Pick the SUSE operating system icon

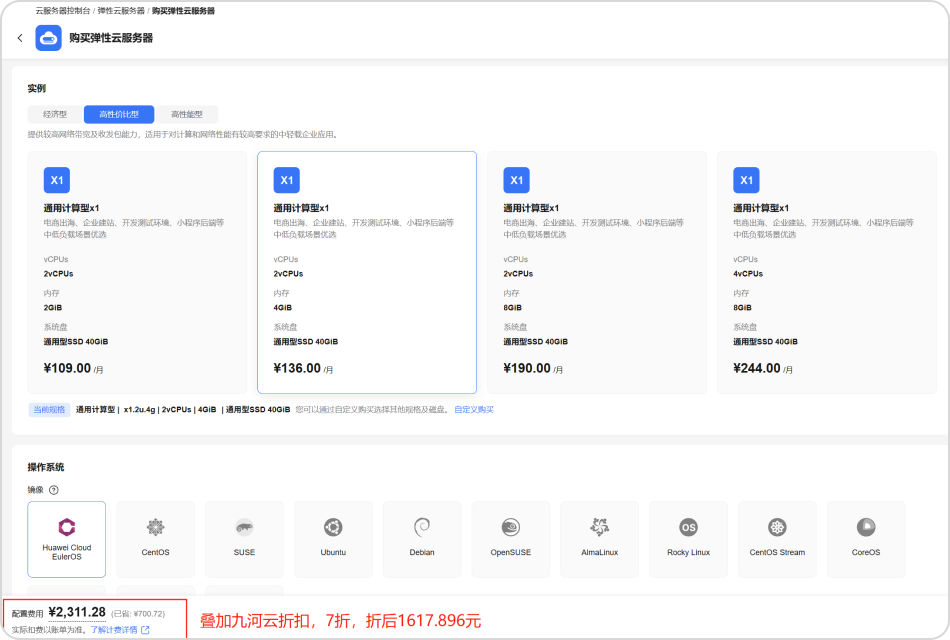pos(244,527)
